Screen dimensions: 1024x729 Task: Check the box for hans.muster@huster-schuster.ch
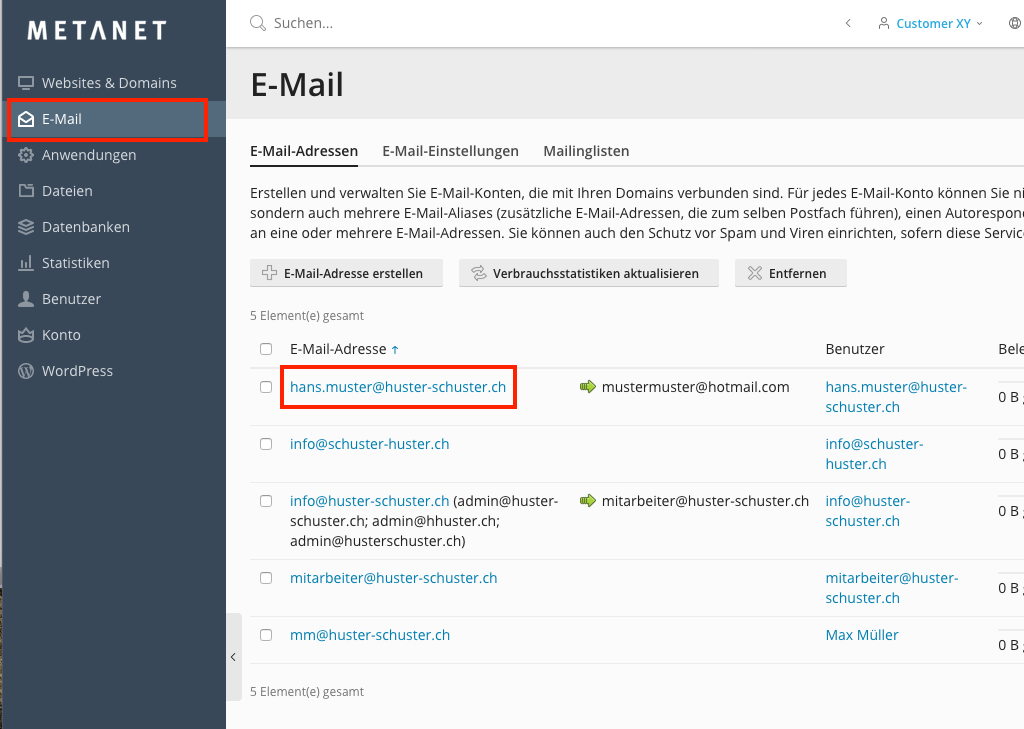266,387
